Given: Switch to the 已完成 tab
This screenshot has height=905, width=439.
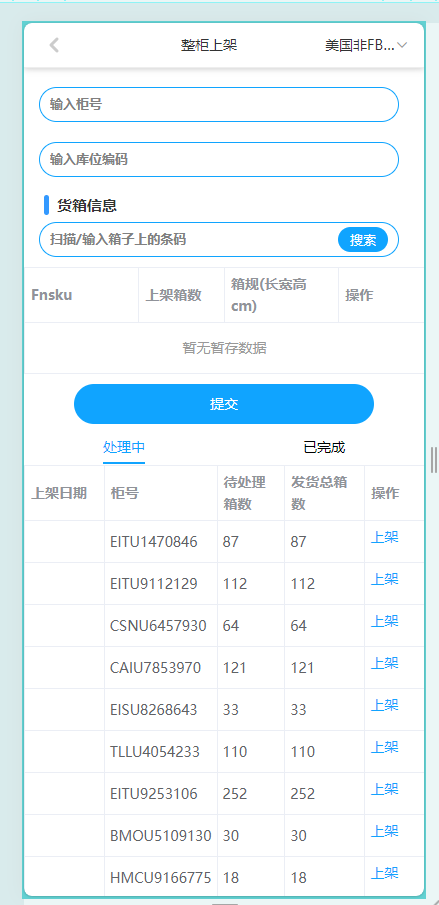Looking at the screenshot, I should (x=324, y=447).
